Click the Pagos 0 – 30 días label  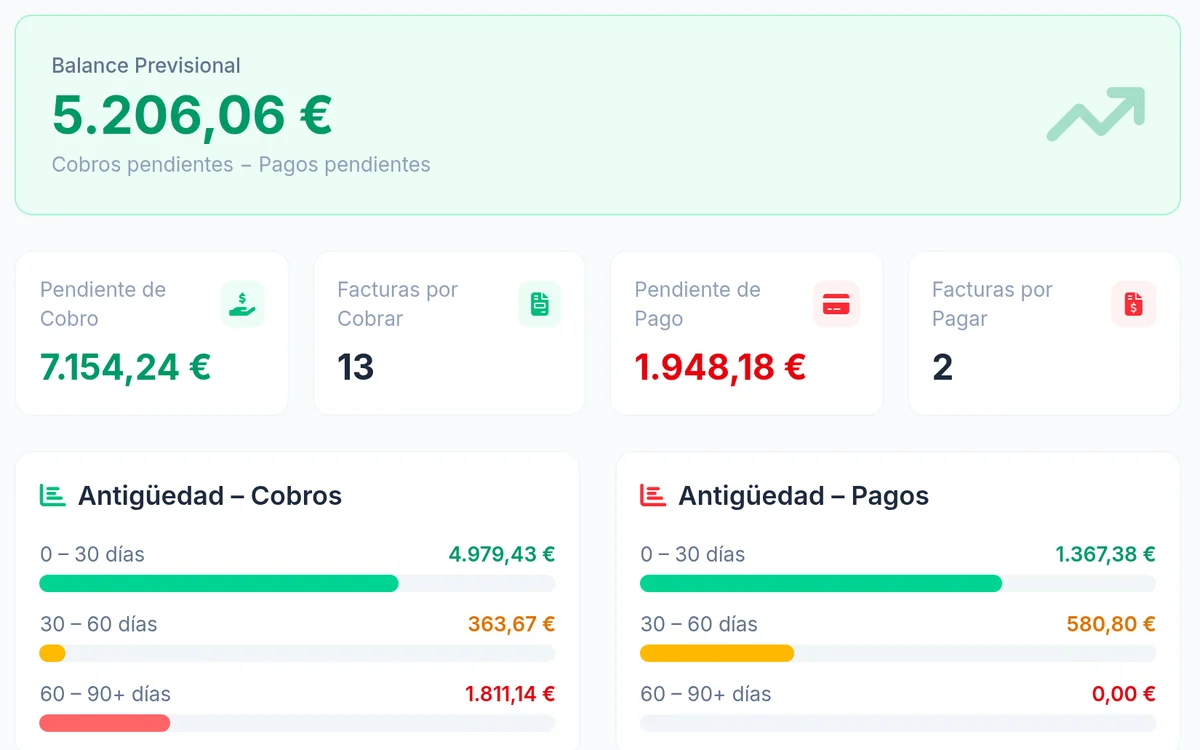tap(693, 554)
